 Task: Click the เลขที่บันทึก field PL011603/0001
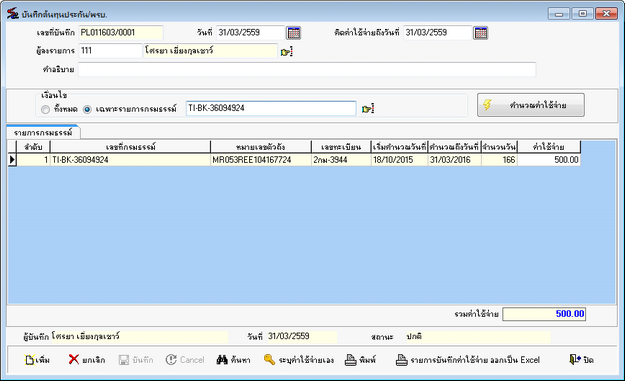pyautogui.click(x=121, y=32)
